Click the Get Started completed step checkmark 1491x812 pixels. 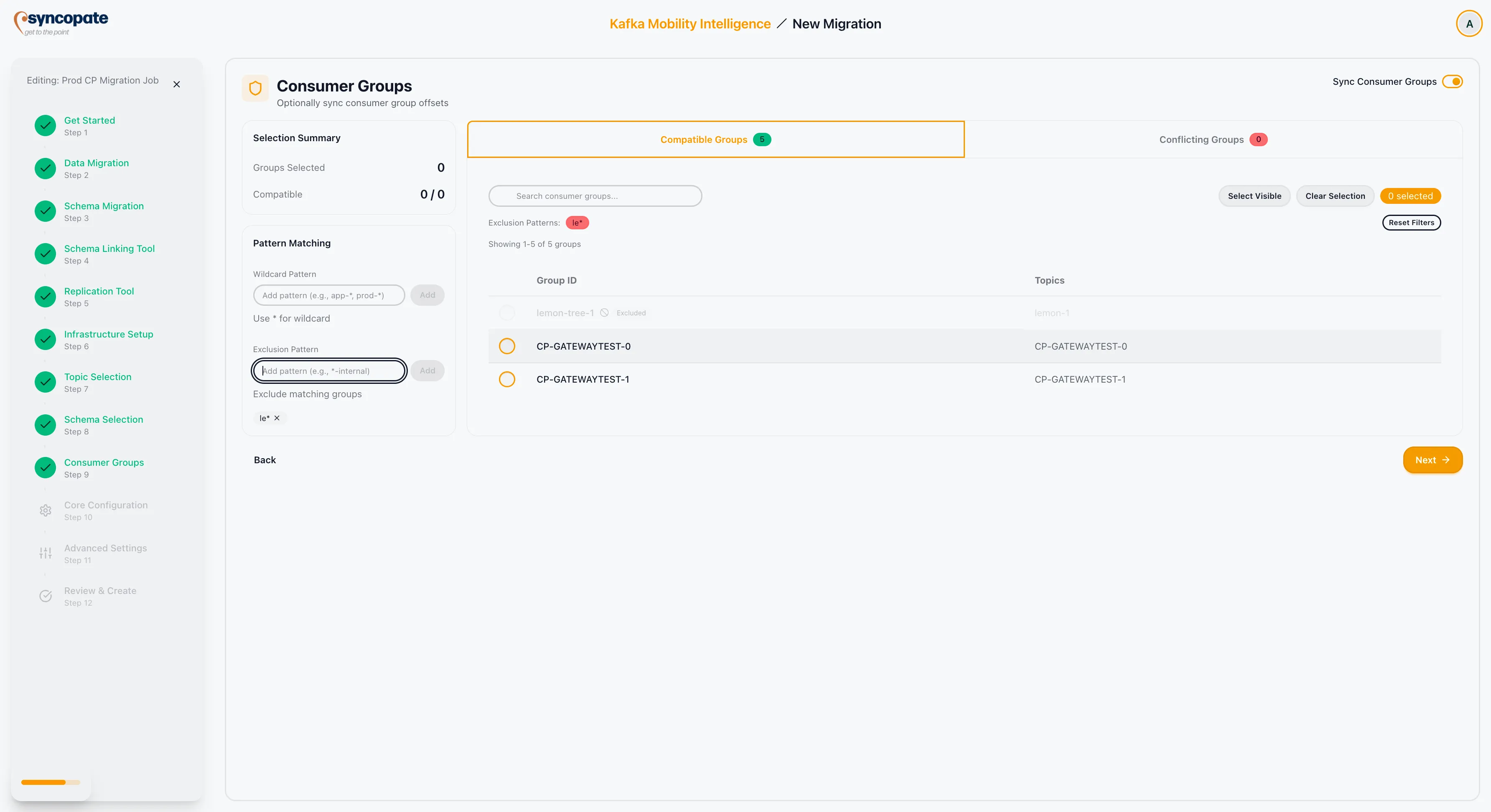tap(45, 125)
